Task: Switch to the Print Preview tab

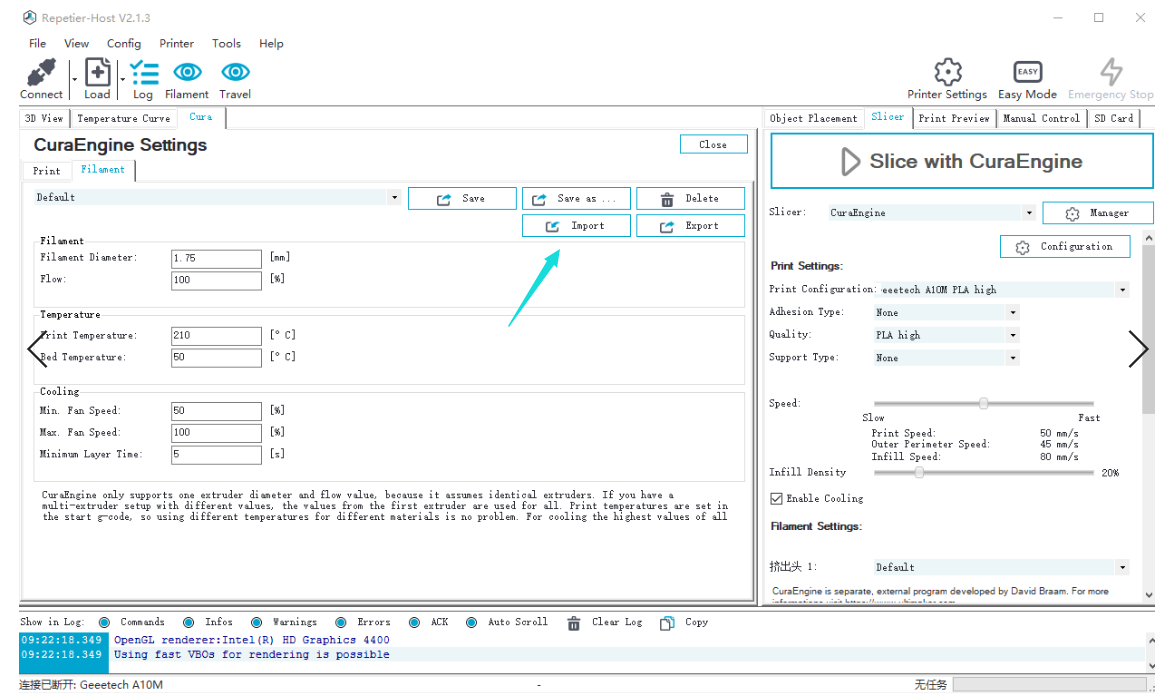Action: click(x=954, y=119)
